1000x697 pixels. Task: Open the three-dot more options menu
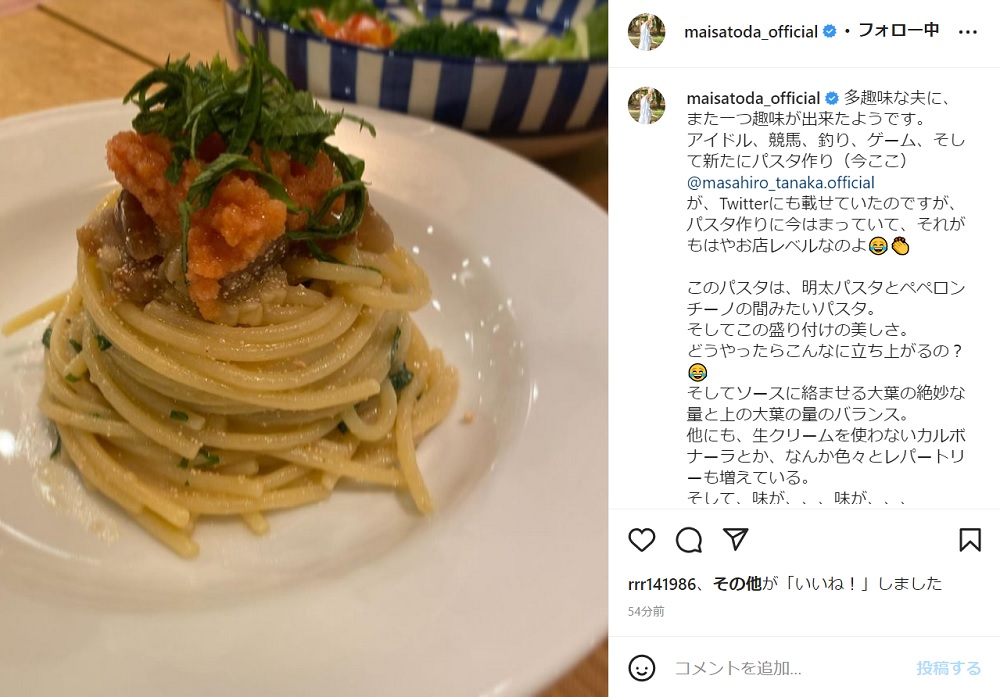[x=967, y=32]
